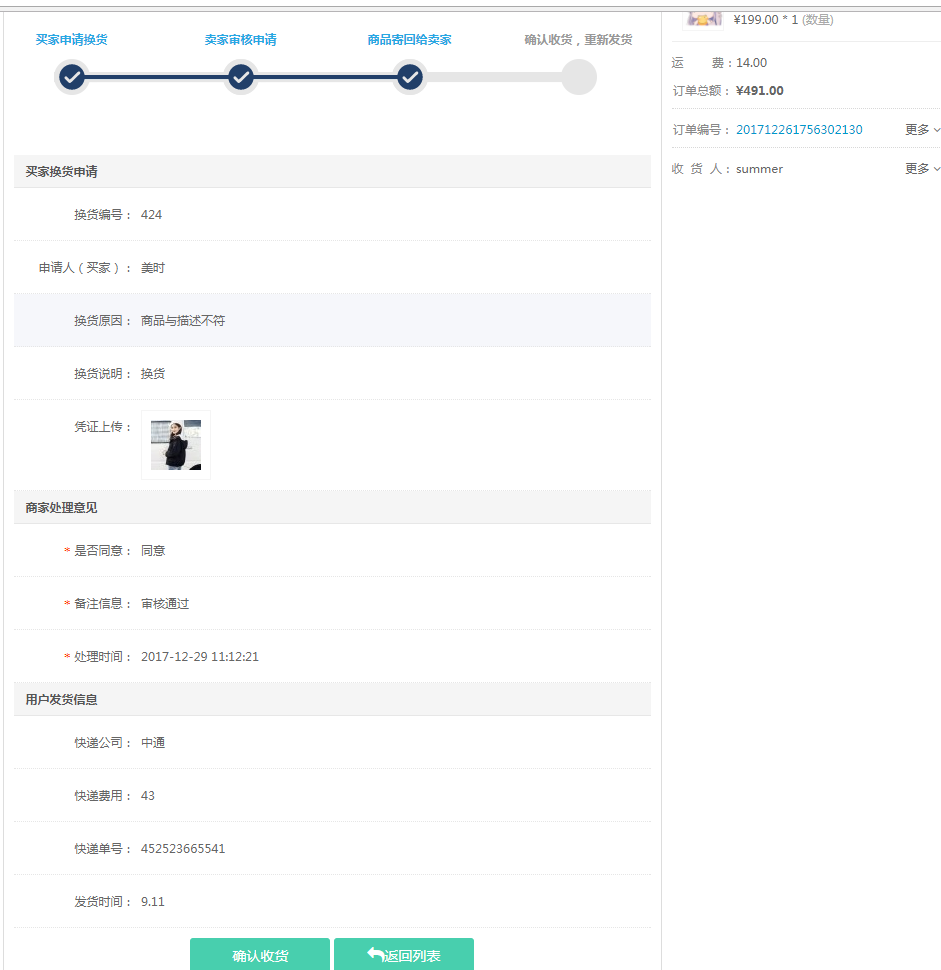Click the second step checkmark for 卖家审核申请

point(240,77)
